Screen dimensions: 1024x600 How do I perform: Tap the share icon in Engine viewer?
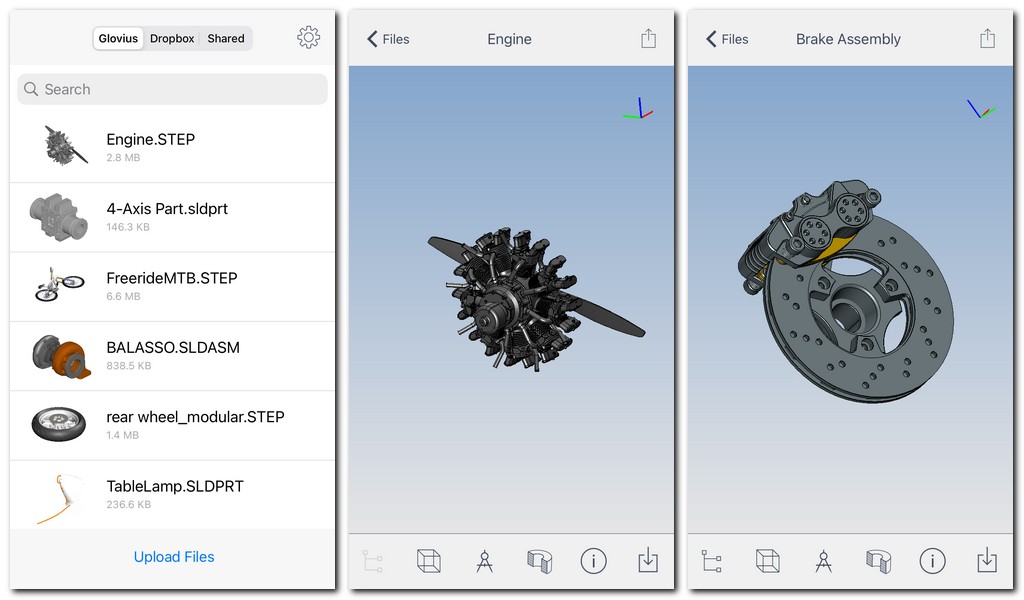(648, 39)
